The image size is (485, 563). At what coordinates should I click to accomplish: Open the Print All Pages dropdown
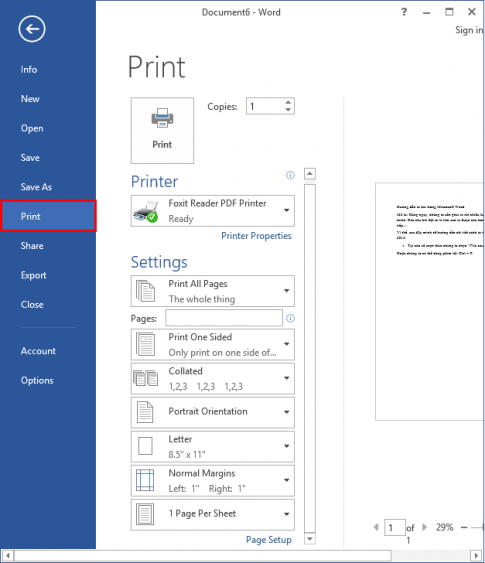click(213, 291)
